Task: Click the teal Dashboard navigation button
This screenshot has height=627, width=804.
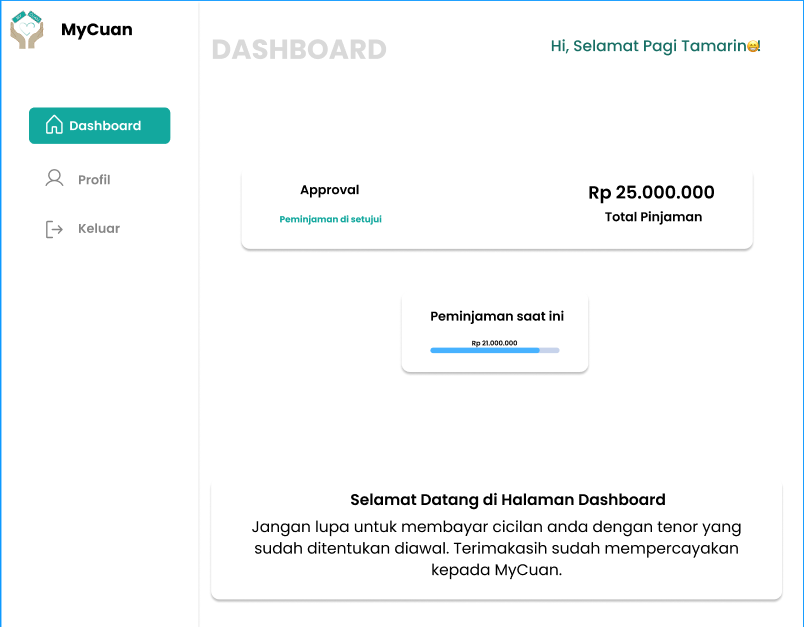Action: [x=99, y=125]
